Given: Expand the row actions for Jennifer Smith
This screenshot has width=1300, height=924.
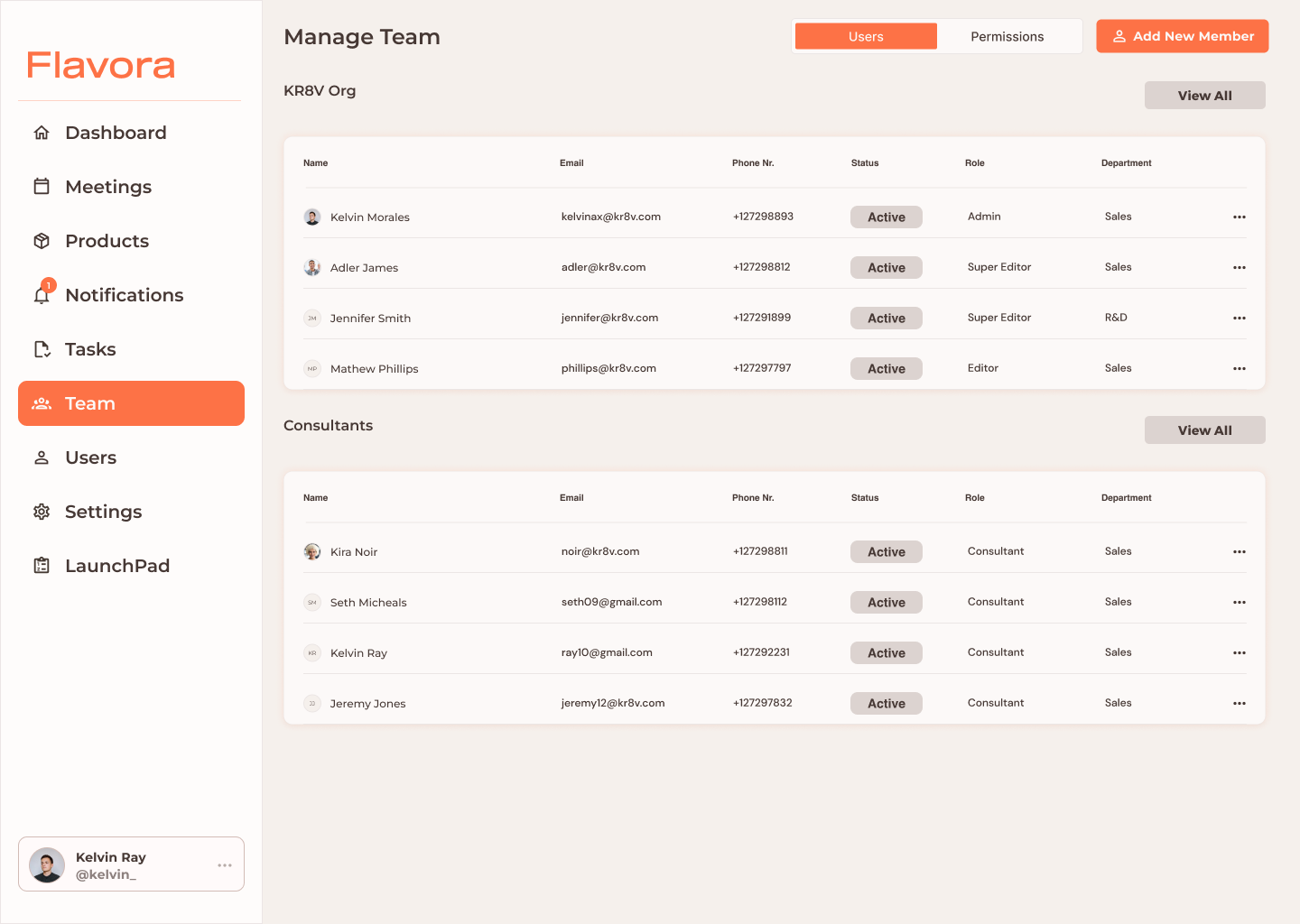Looking at the screenshot, I should (1239, 318).
